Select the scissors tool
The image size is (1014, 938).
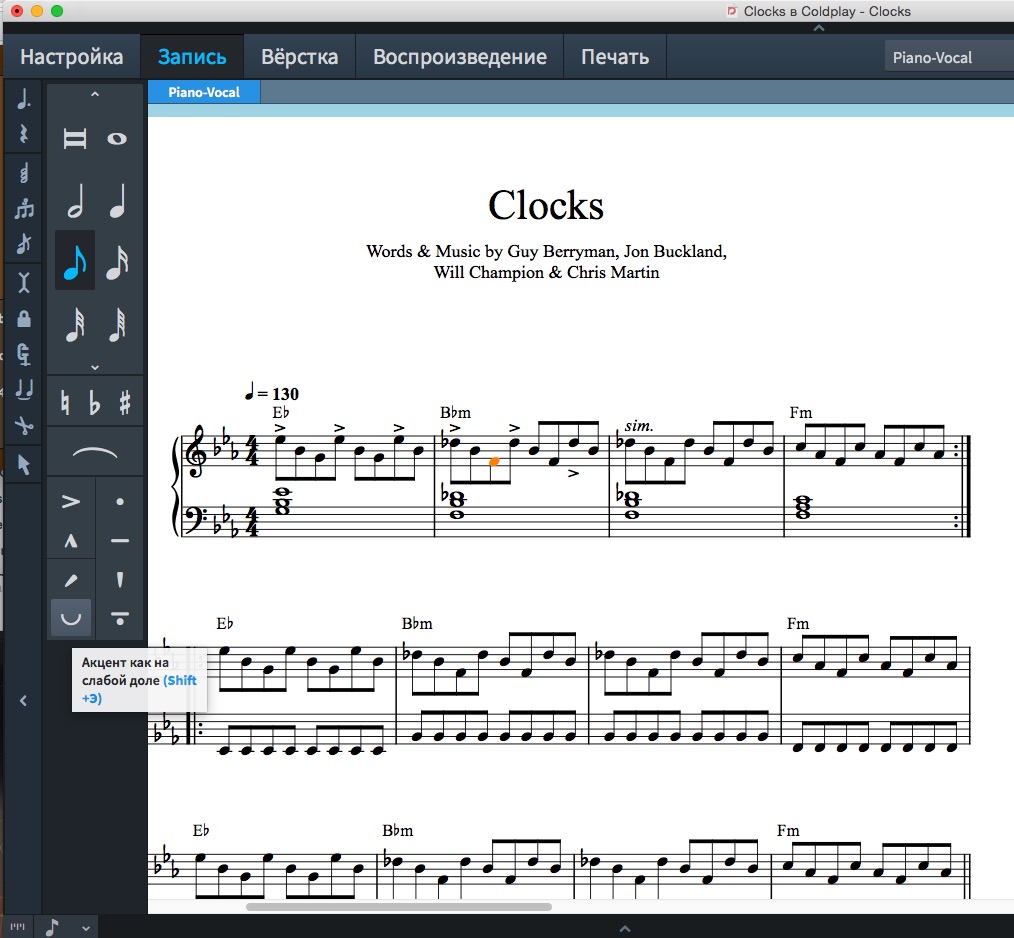click(23, 425)
